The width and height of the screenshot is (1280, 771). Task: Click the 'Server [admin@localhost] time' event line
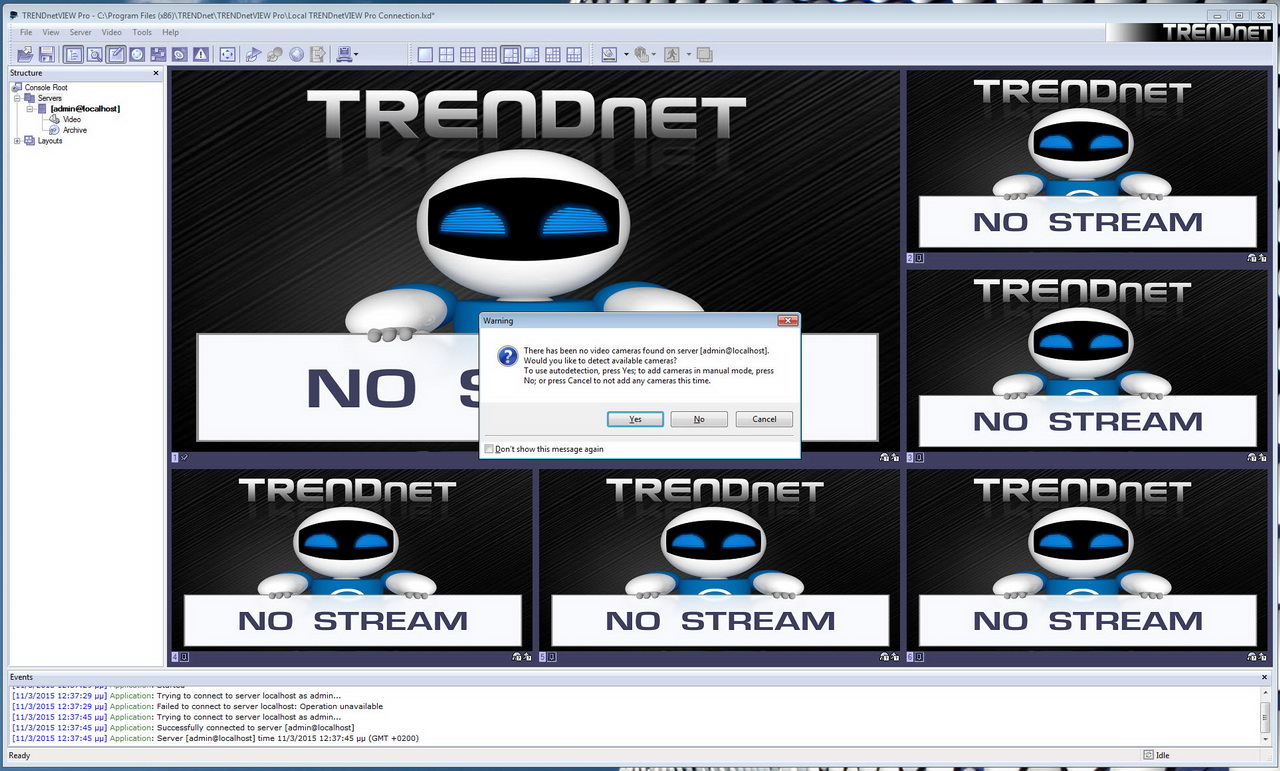click(215, 738)
